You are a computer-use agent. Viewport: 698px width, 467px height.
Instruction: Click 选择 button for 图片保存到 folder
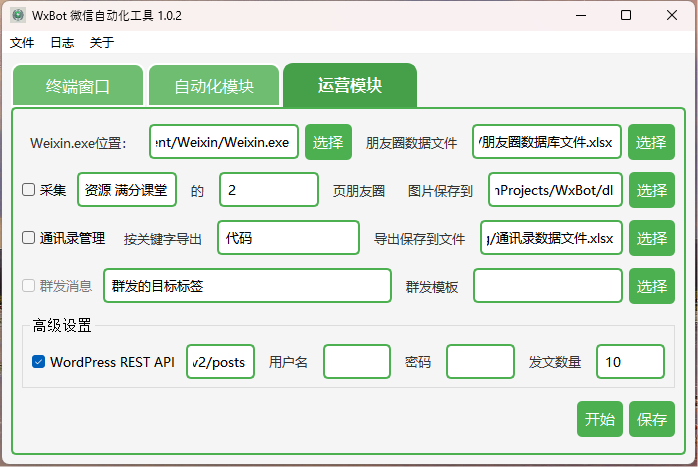(652, 190)
